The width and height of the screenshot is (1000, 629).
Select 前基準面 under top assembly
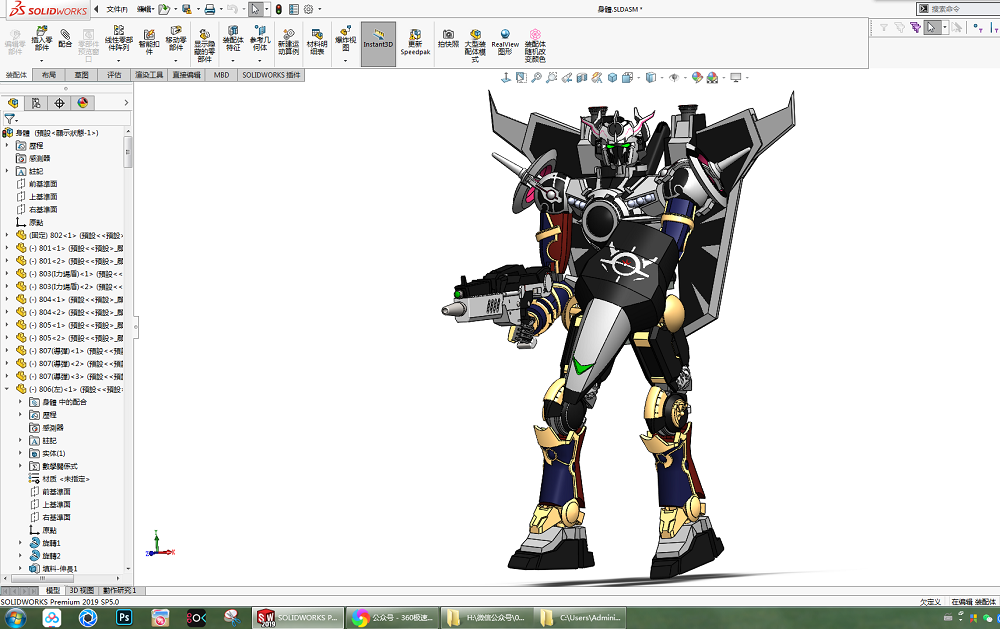click(43, 184)
